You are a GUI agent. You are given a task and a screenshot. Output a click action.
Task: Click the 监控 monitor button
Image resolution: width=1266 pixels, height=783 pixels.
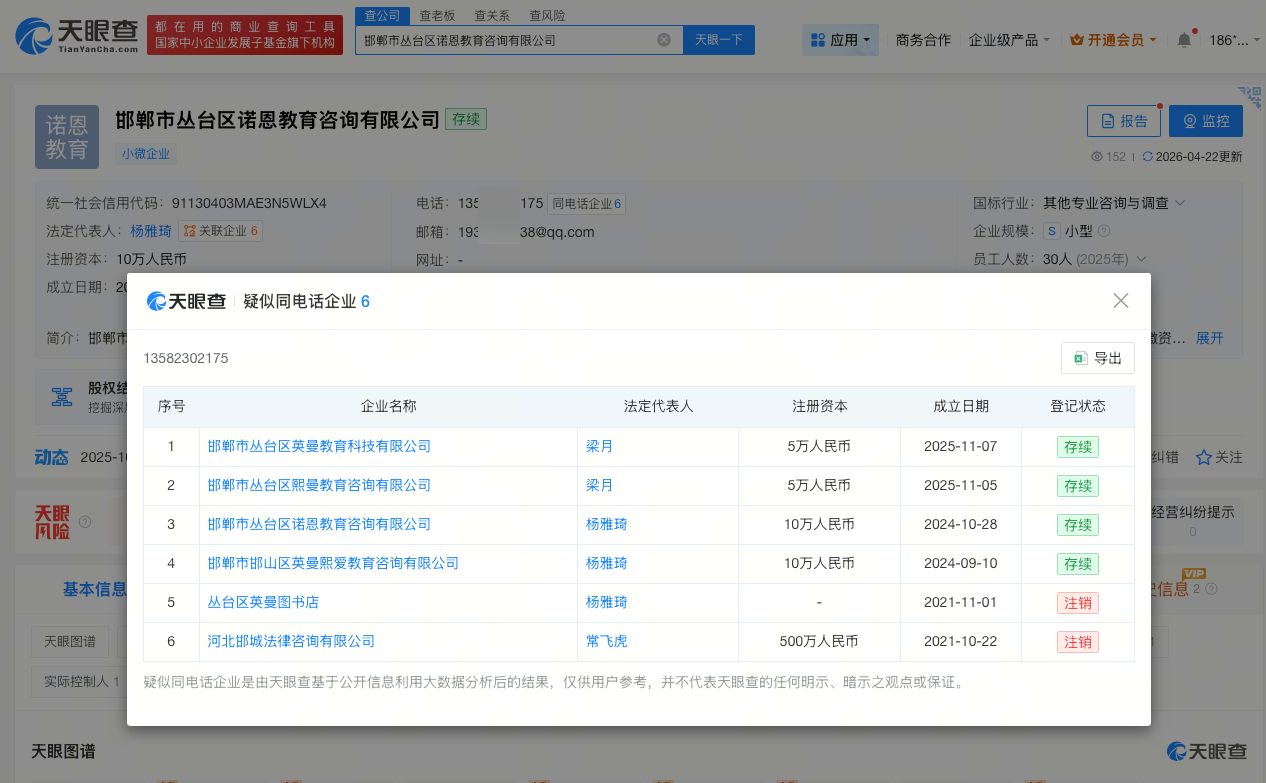click(1206, 121)
